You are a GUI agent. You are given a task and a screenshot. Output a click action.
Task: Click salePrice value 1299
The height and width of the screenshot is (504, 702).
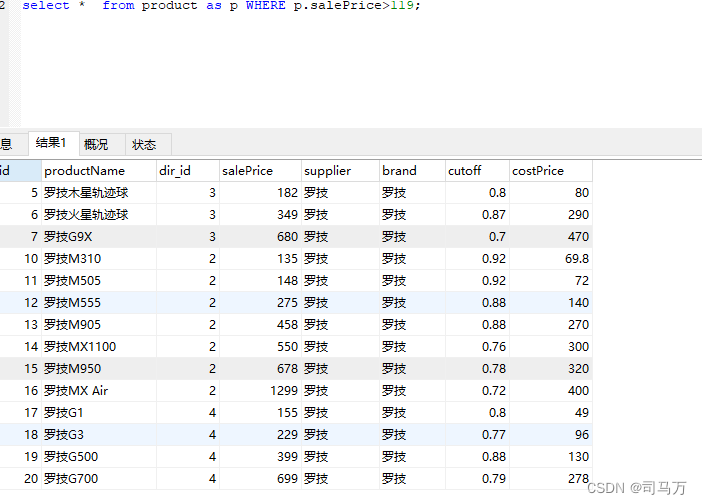tap(261, 390)
